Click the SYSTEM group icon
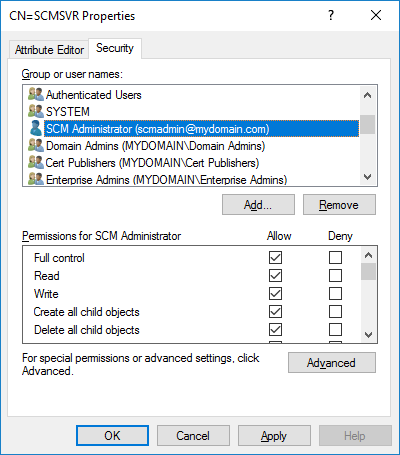 36,111
